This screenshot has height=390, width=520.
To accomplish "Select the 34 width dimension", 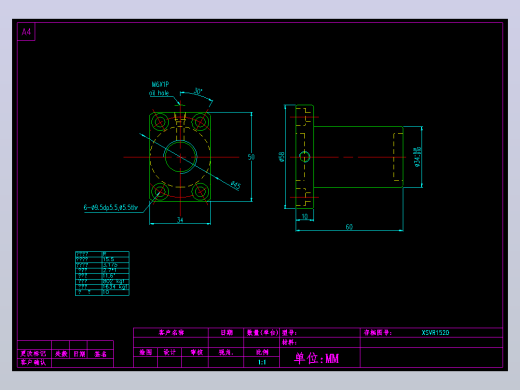I will coord(180,220).
